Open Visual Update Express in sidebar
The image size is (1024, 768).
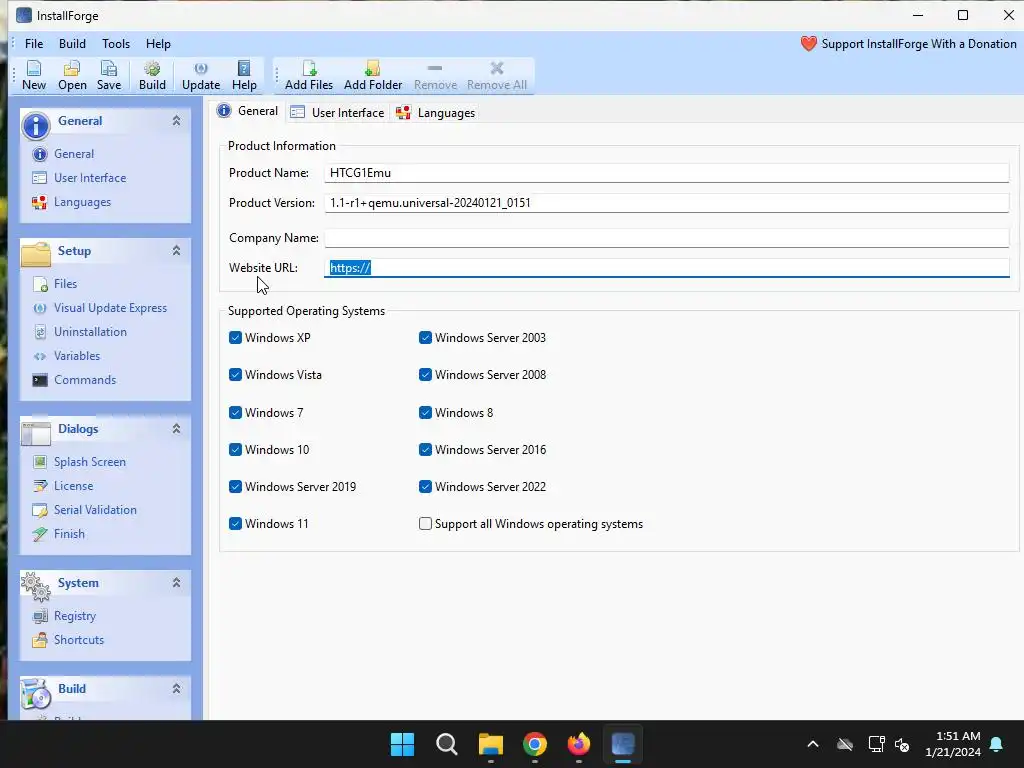(101, 308)
